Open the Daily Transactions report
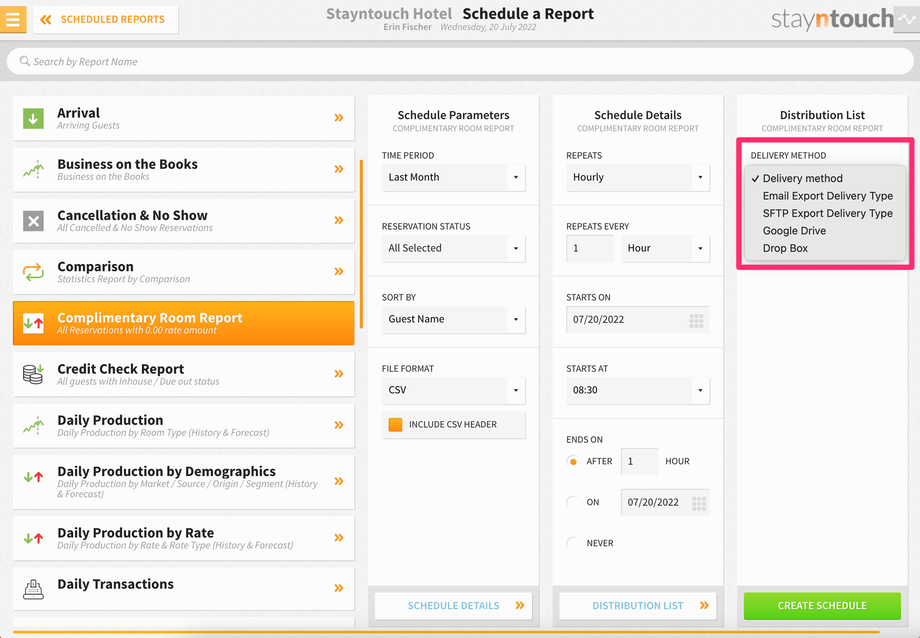 point(184,589)
